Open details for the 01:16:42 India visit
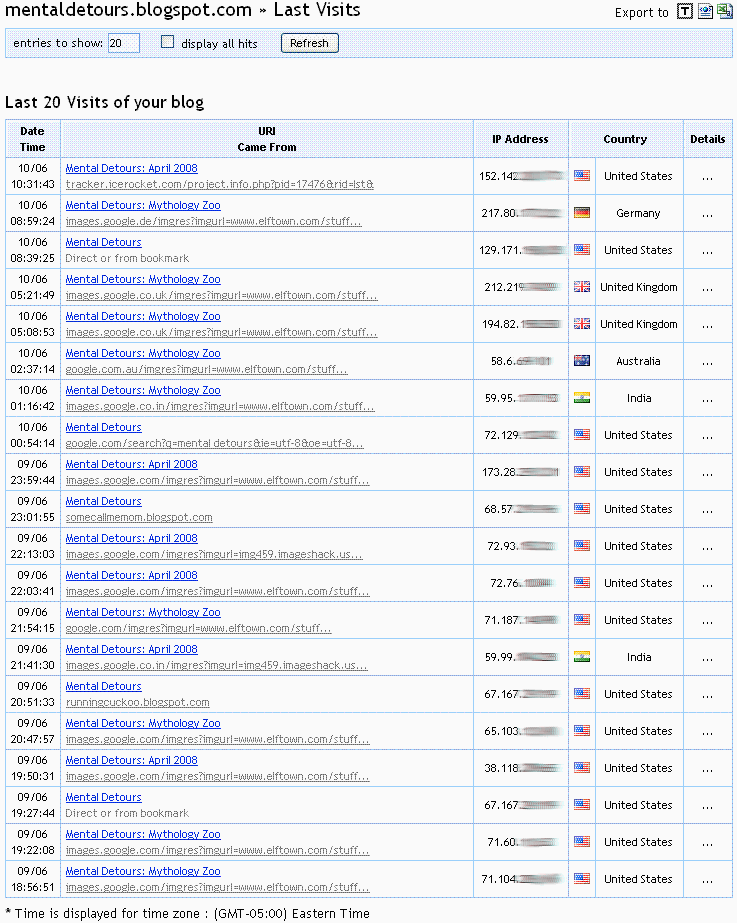Image resolution: width=737 pixels, height=923 pixels. (708, 401)
